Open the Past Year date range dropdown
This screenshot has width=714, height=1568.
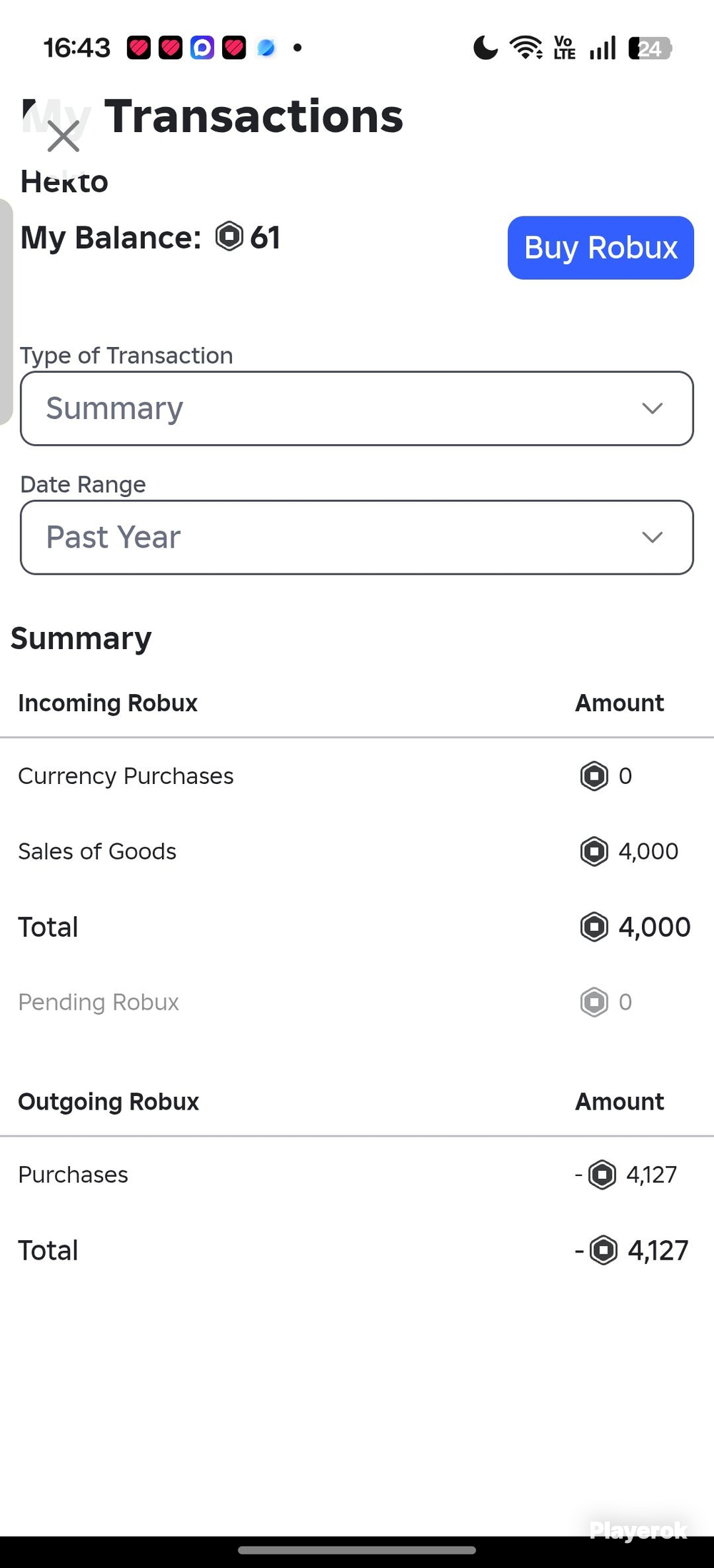357,538
